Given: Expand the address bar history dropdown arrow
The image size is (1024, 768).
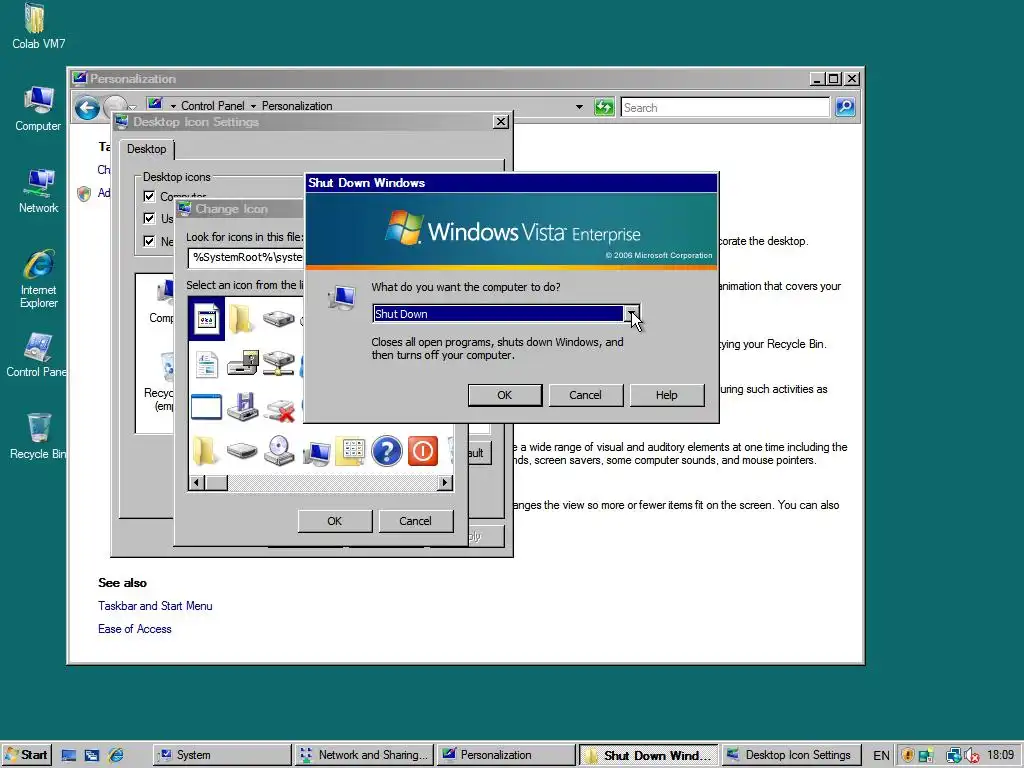Looking at the screenshot, I should point(579,106).
